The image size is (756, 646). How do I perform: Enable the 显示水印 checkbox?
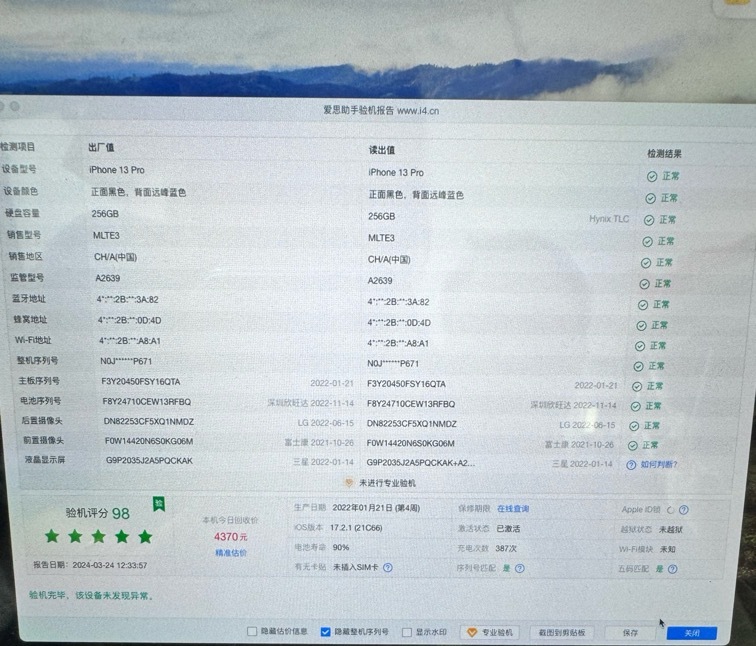point(407,632)
